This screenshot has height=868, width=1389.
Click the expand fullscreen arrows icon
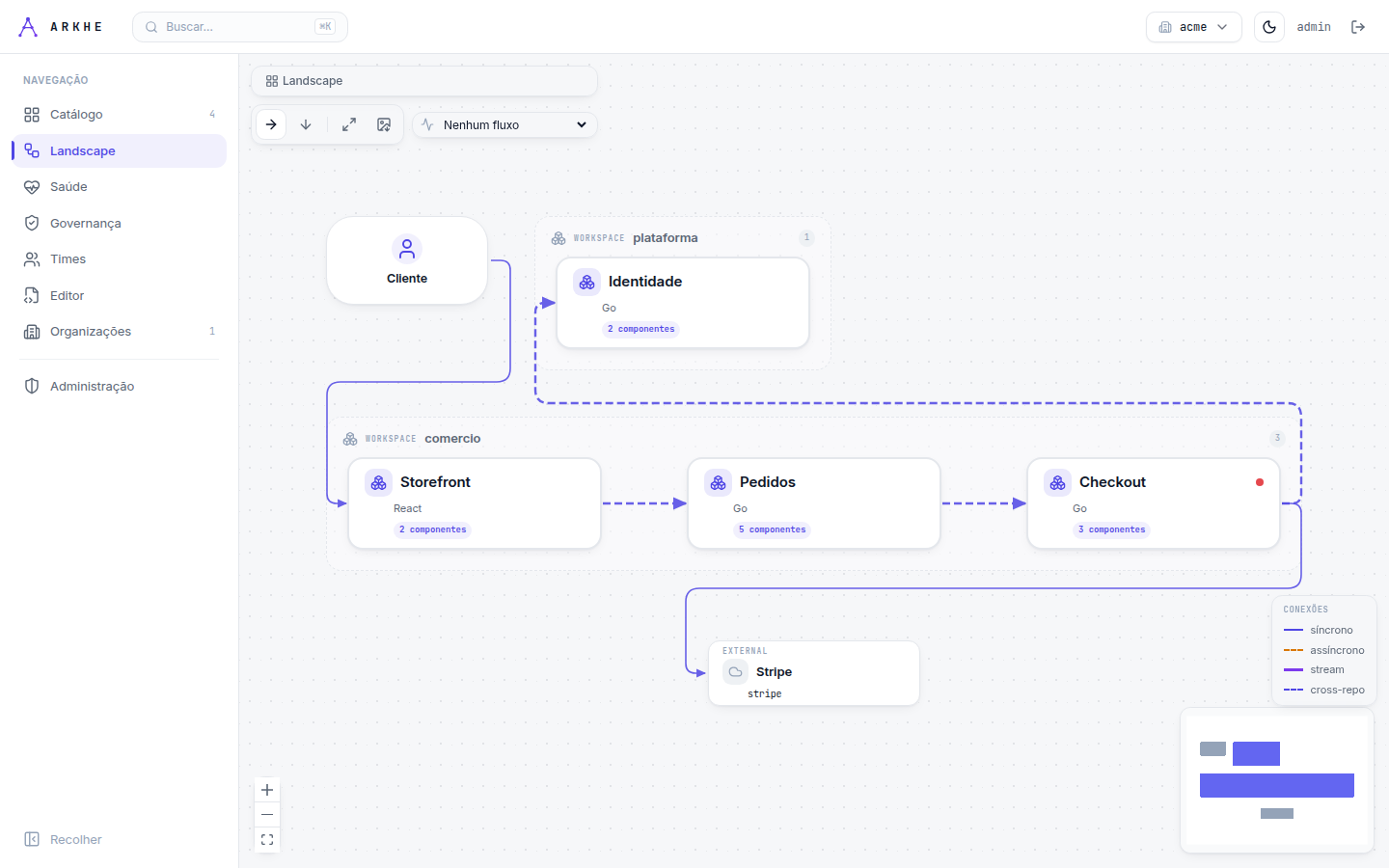[x=349, y=124]
